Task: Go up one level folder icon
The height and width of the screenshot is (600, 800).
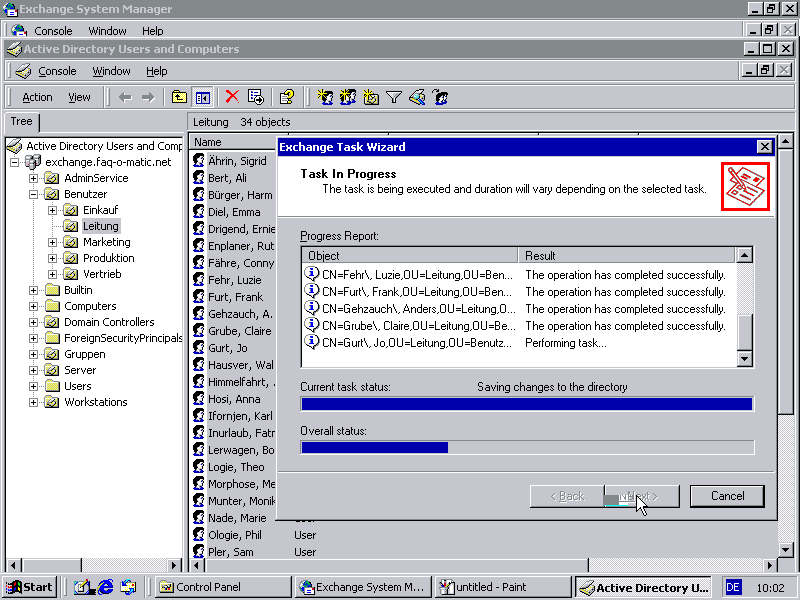Action: pos(179,97)
